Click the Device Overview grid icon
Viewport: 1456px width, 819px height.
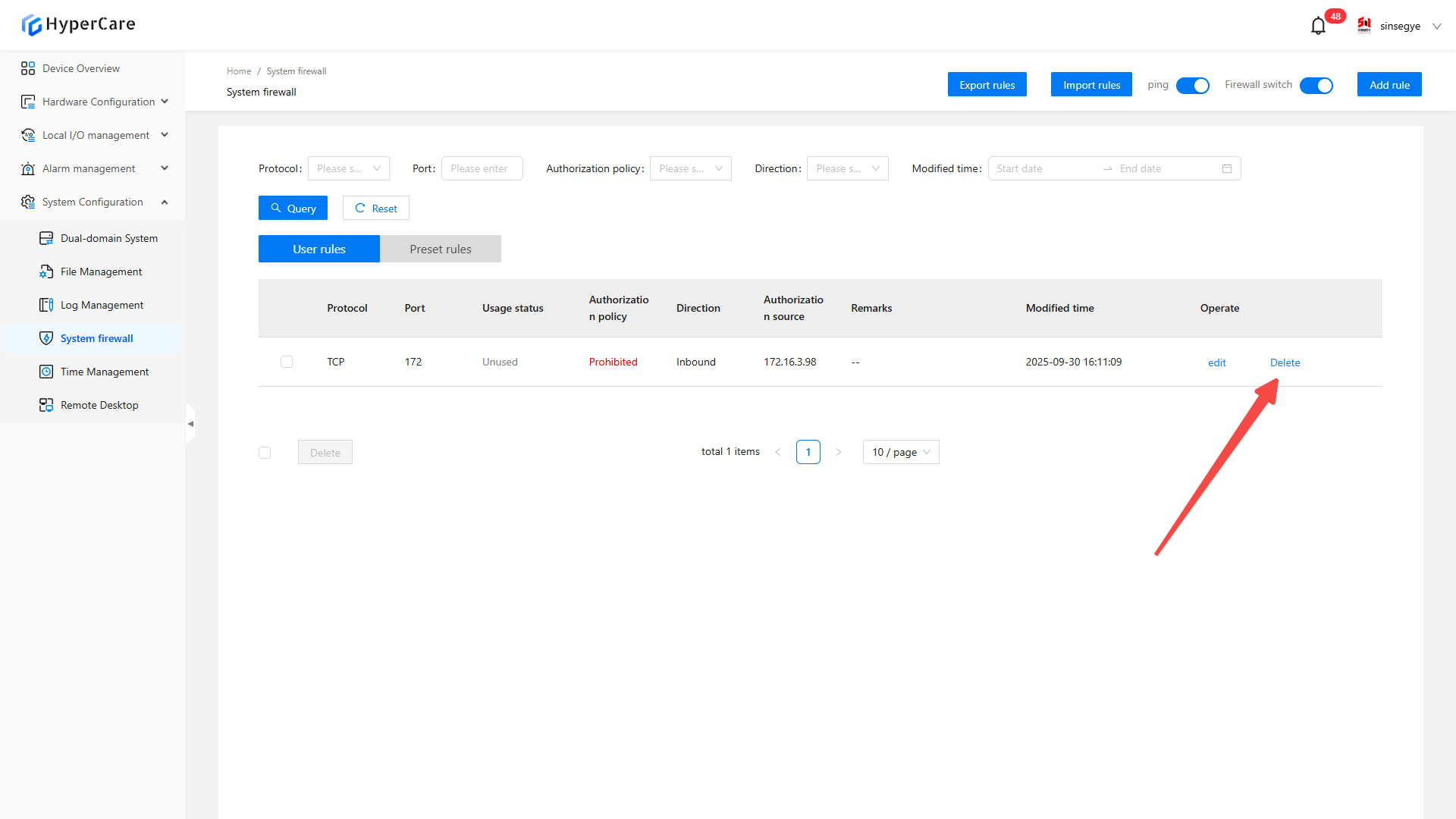click(28, 68)
